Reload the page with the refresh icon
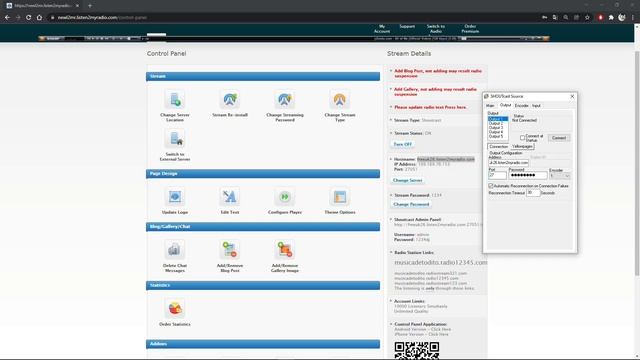 point(29,18)
